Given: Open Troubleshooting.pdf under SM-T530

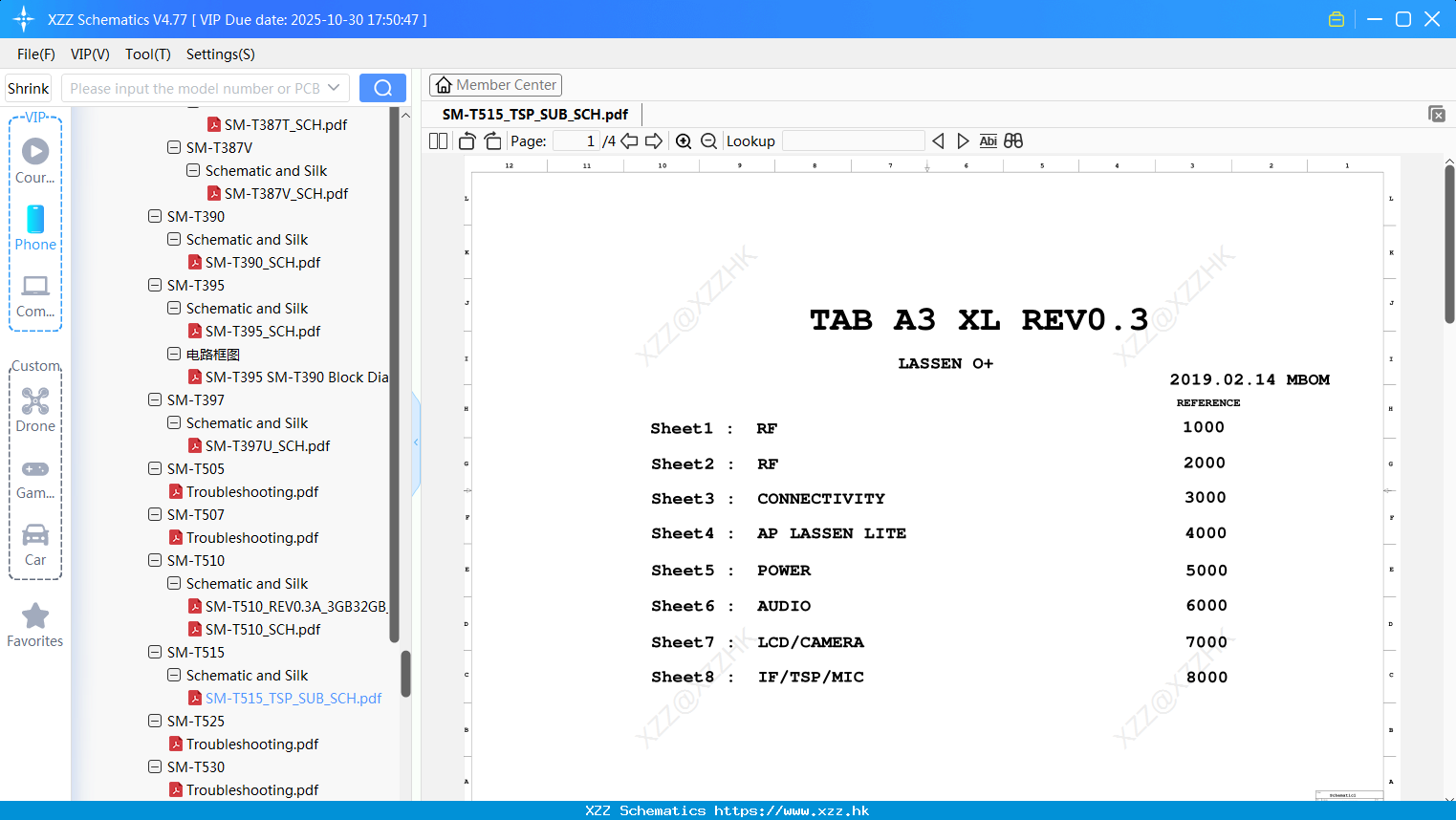Looking at the screenshot, I should point(252,789).
